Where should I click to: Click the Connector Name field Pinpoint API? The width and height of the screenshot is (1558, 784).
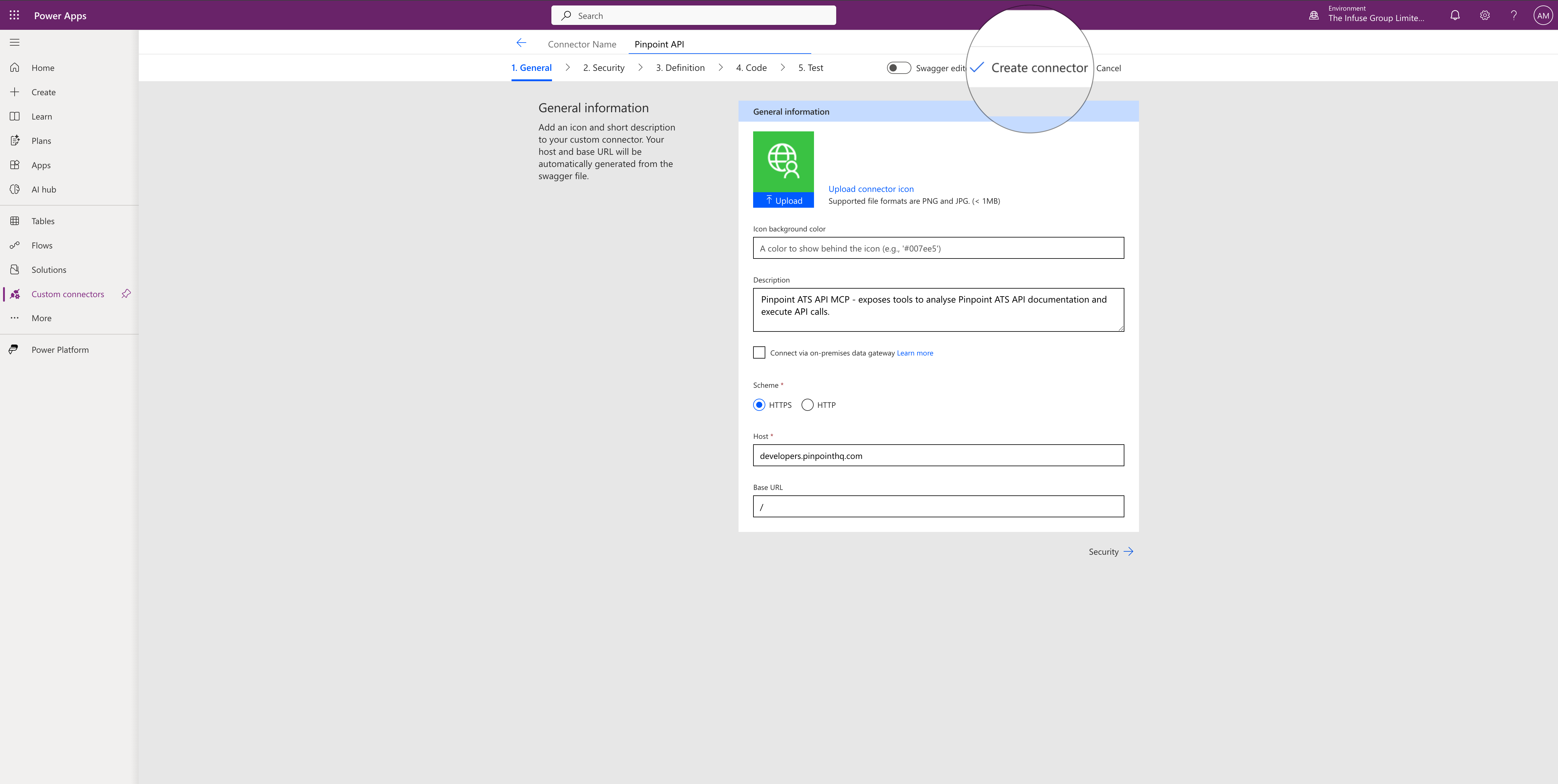[x=719, y=44]
